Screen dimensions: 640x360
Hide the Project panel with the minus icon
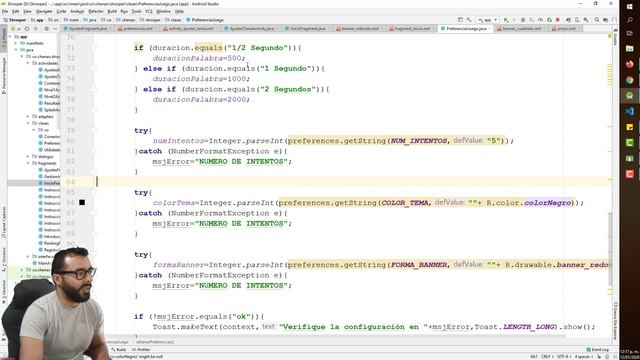click(x=56, y=29)
